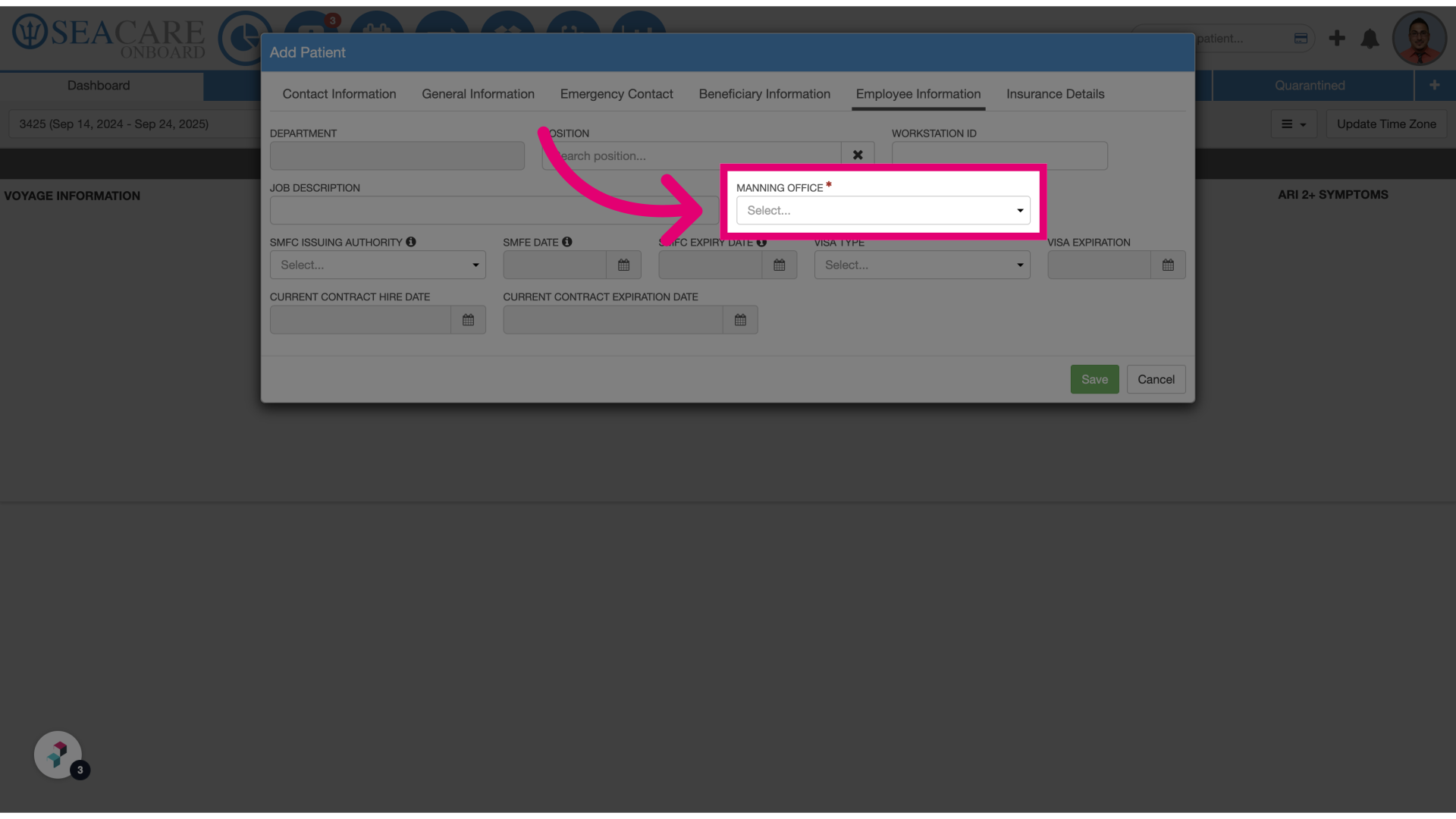Open the Beneficiary Information tab

point(764,94)
